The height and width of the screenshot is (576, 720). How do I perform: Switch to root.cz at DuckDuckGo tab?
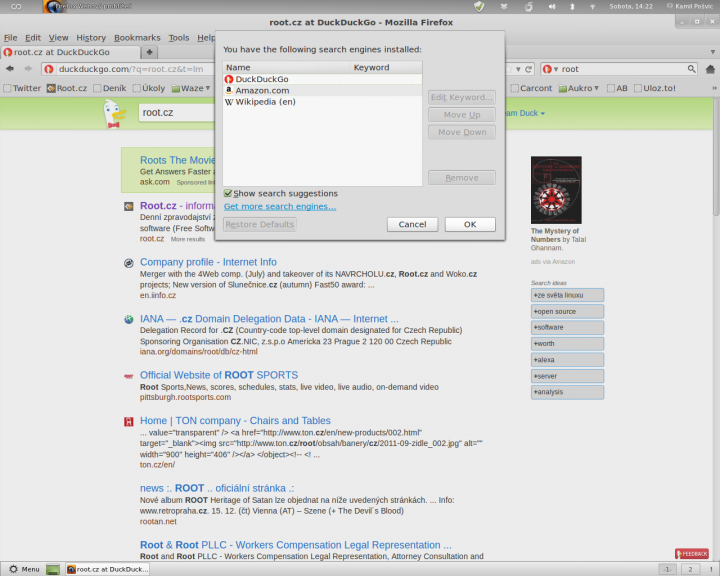pyautogui.click(x=70, y=52)
